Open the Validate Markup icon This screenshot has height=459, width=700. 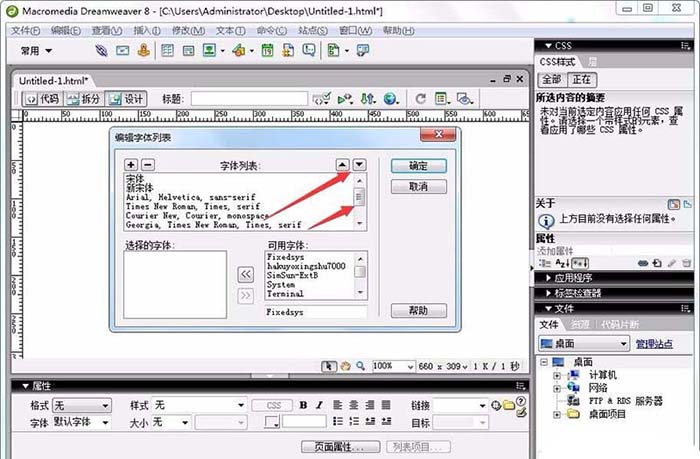(x=321, y=98)
